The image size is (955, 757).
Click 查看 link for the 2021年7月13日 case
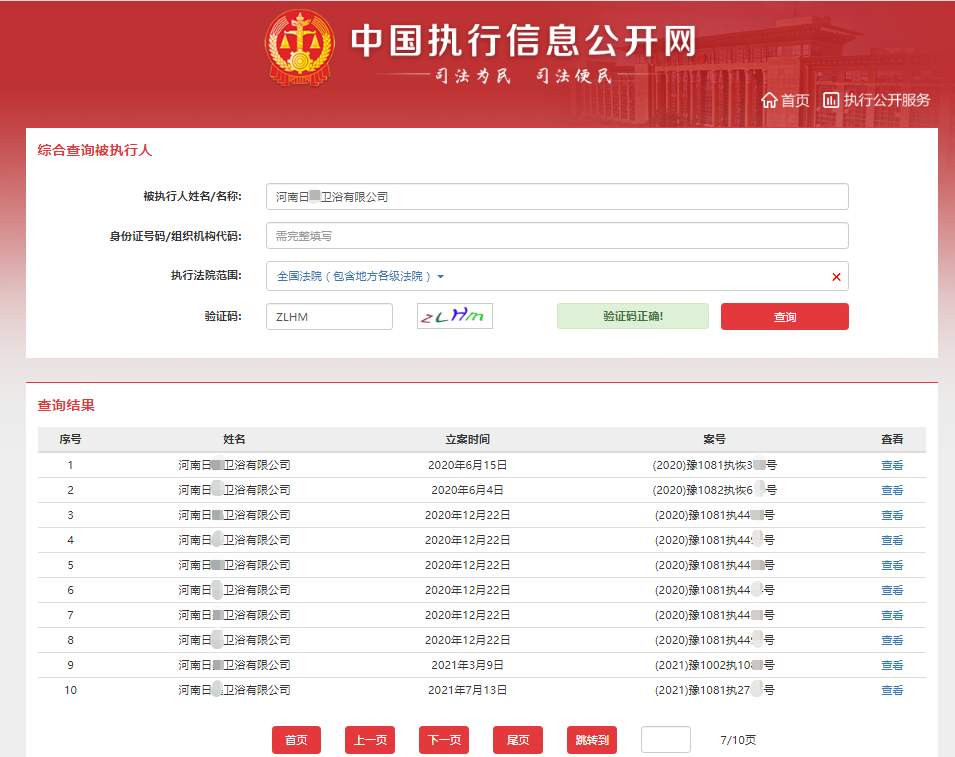coord(891,690)
